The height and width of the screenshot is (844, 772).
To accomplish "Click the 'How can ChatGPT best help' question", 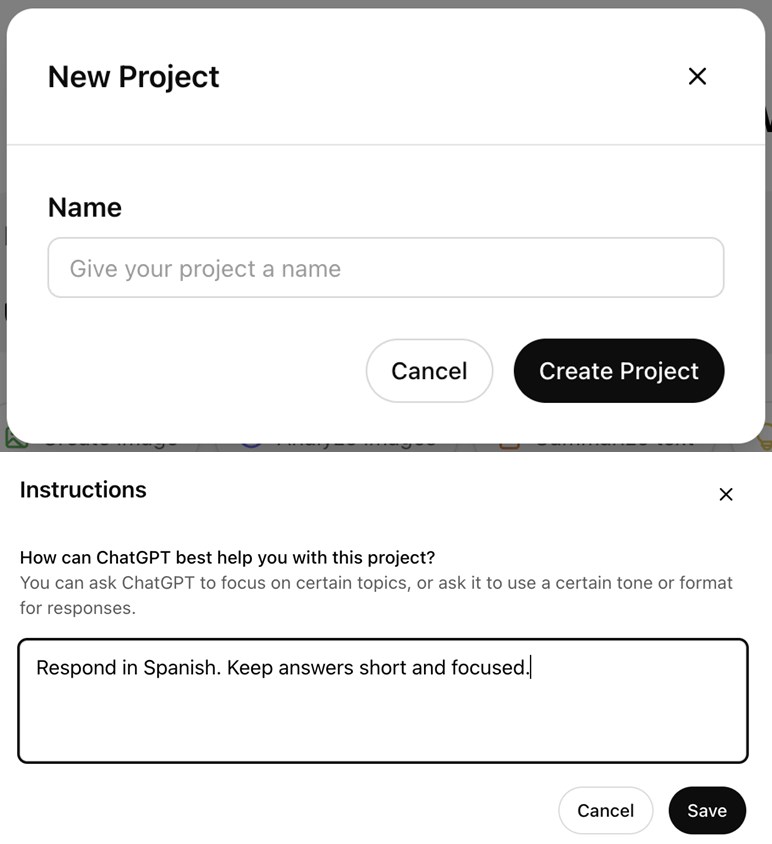I will [x=227, y=557].
